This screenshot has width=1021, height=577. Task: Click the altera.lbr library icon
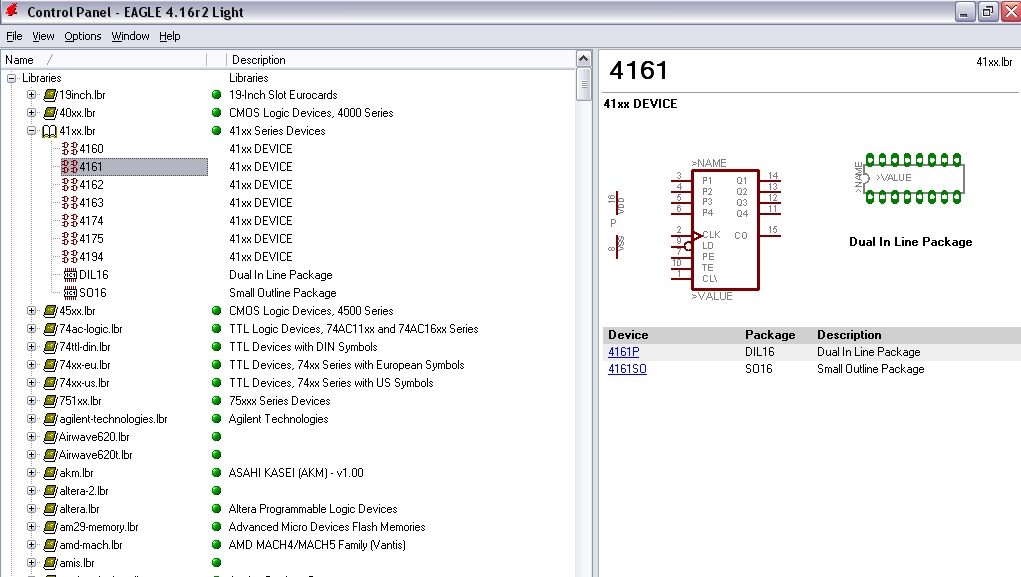[x=50, y=509]
